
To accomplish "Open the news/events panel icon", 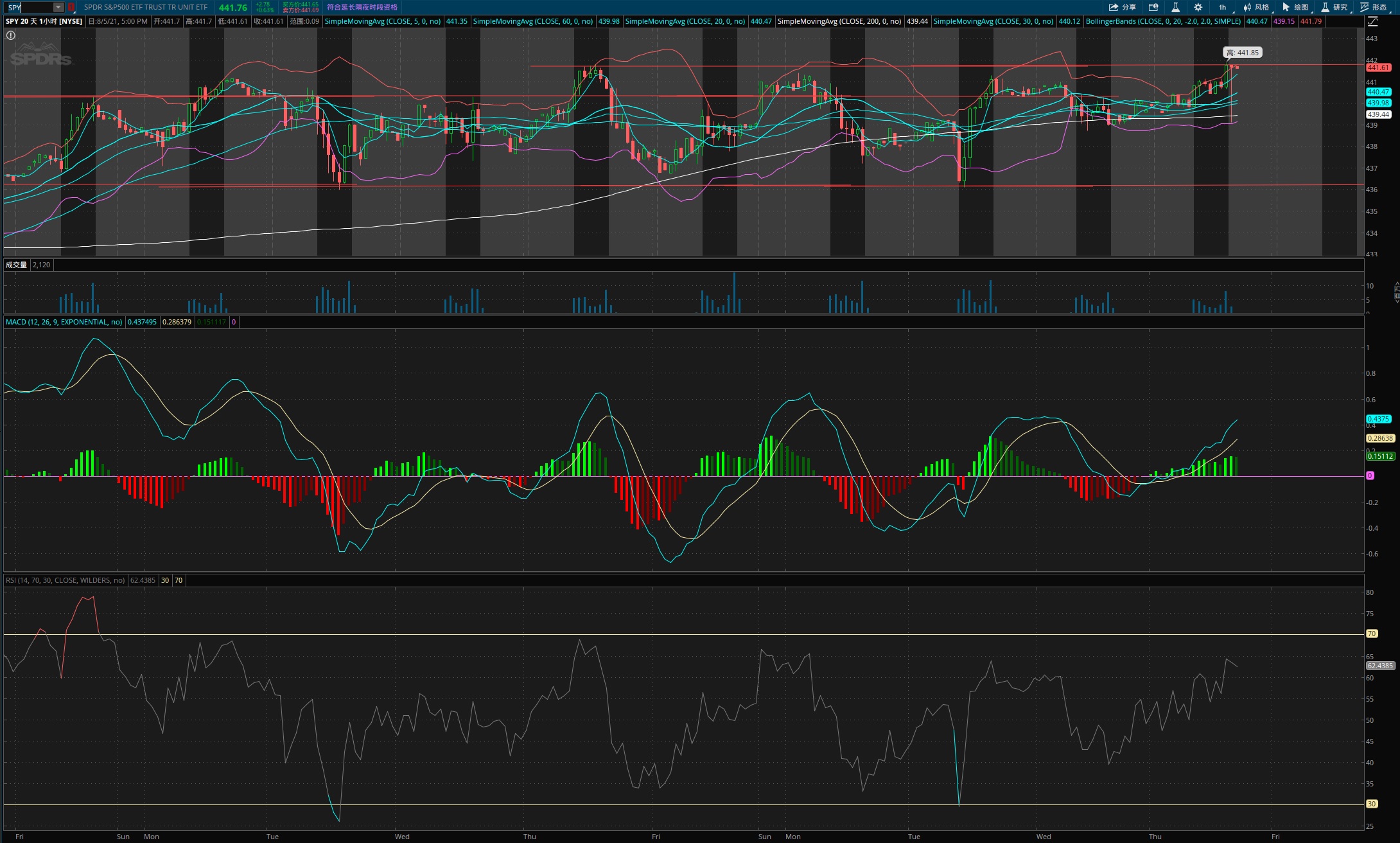I will pyautogui.click(x=1153, y=7).
